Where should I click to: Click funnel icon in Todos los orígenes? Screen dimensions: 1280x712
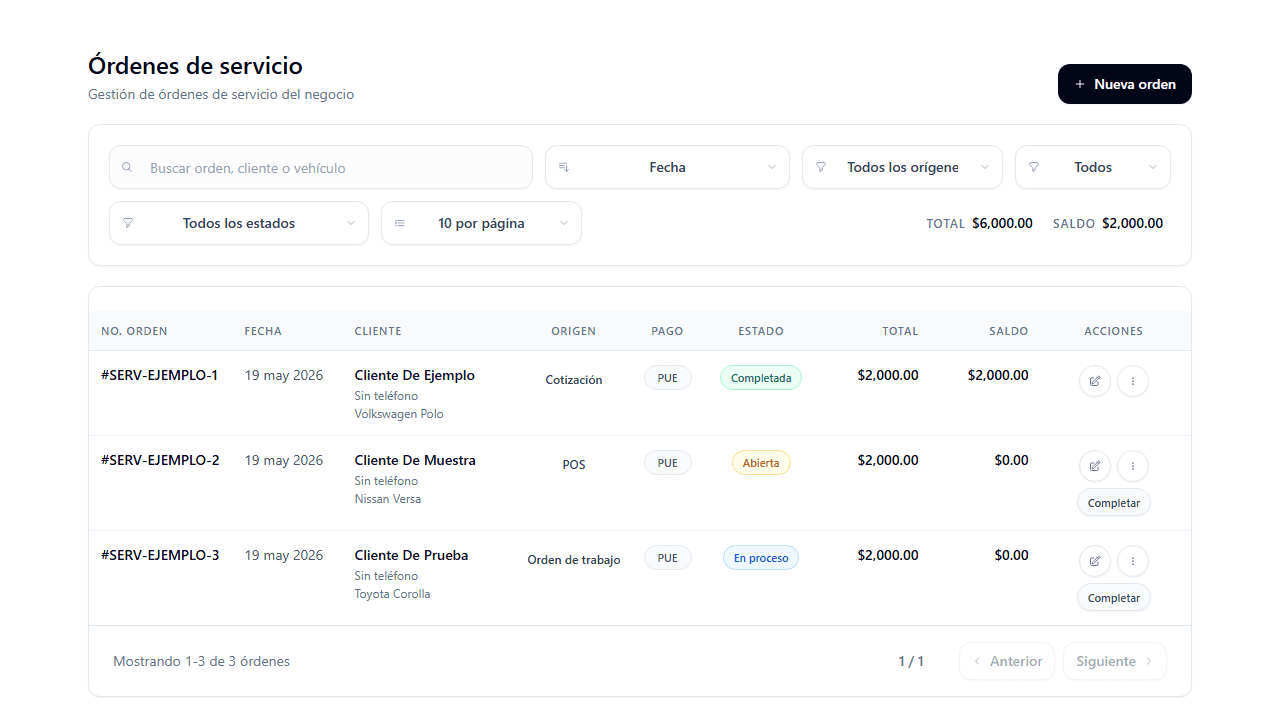(821, 167)
